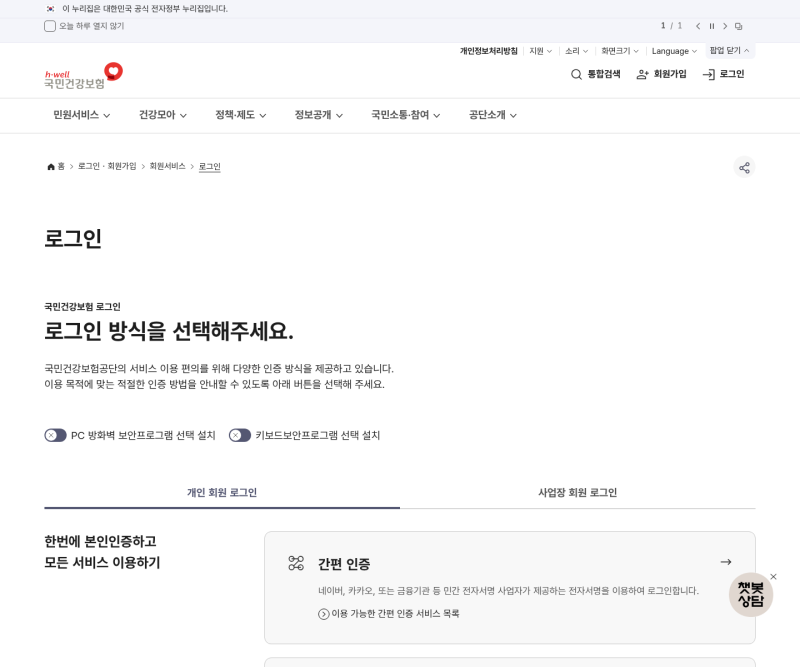Click the NHIS h-well logo

84,76
